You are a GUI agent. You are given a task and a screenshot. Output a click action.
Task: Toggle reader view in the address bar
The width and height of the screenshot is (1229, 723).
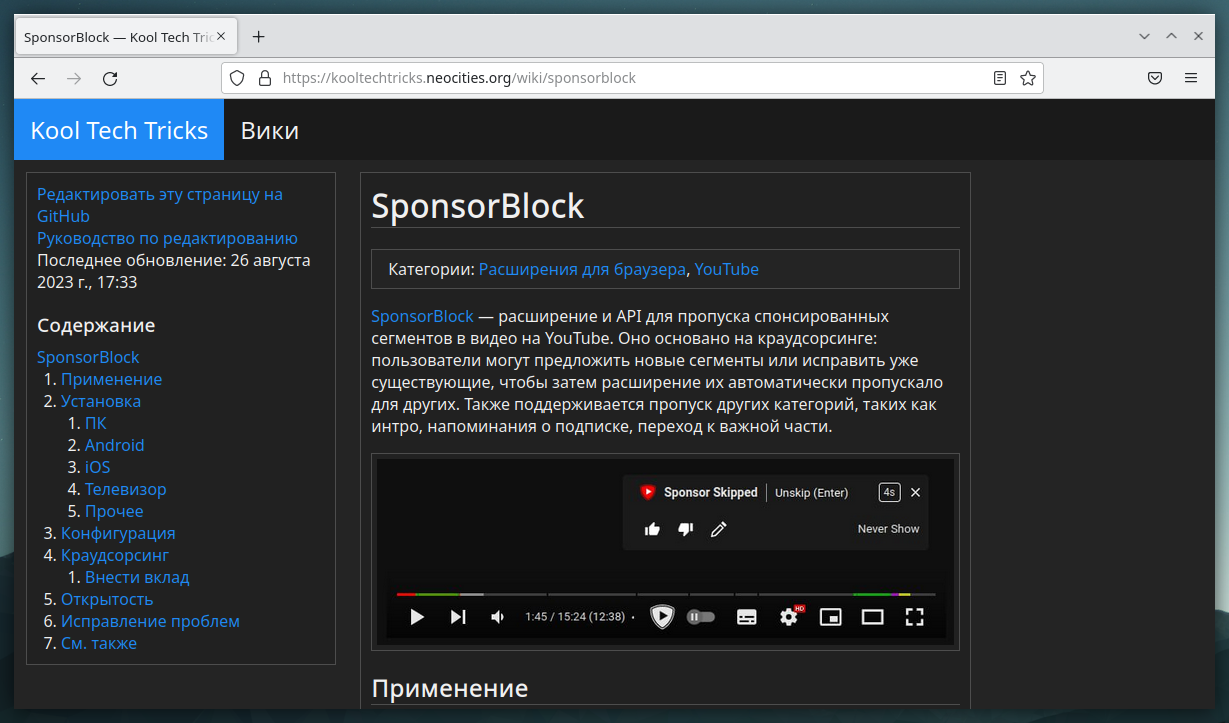[x=1000, y=78]
